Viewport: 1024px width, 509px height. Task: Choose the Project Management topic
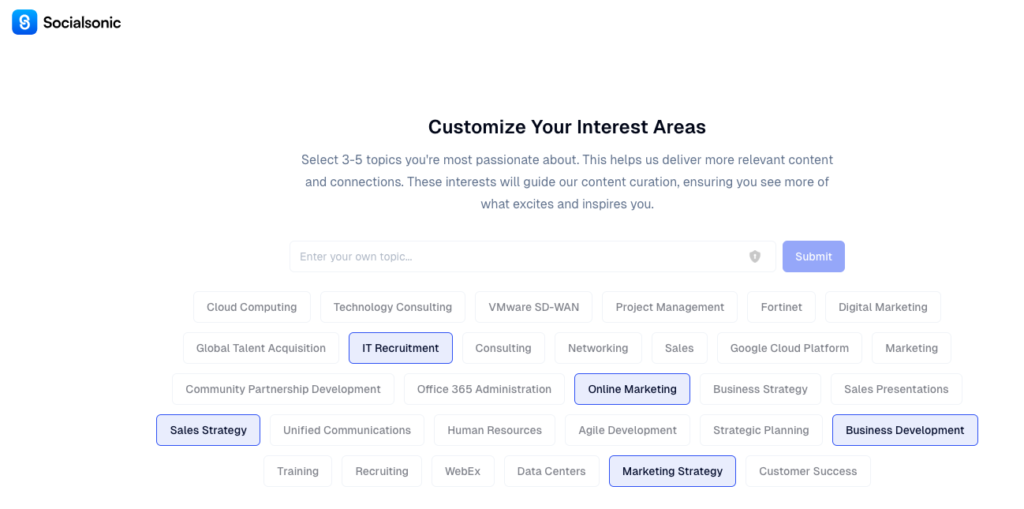(670, 307)
